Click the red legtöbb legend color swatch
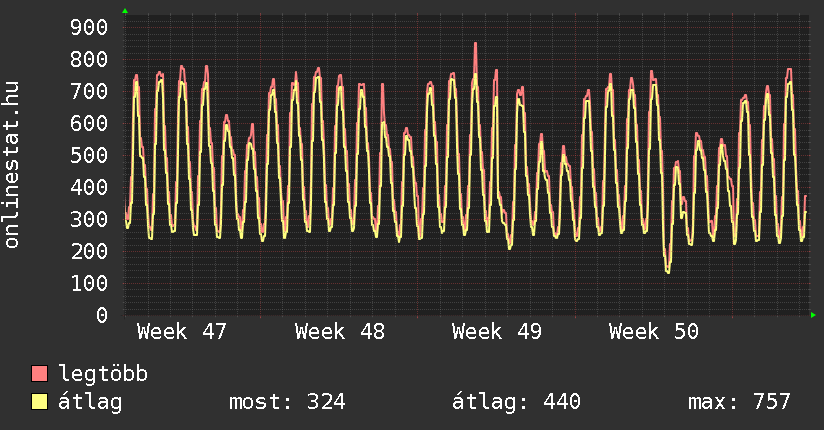The height and width of the screenshot is (430, 824). pyautogui.click(x=40, y=374)
